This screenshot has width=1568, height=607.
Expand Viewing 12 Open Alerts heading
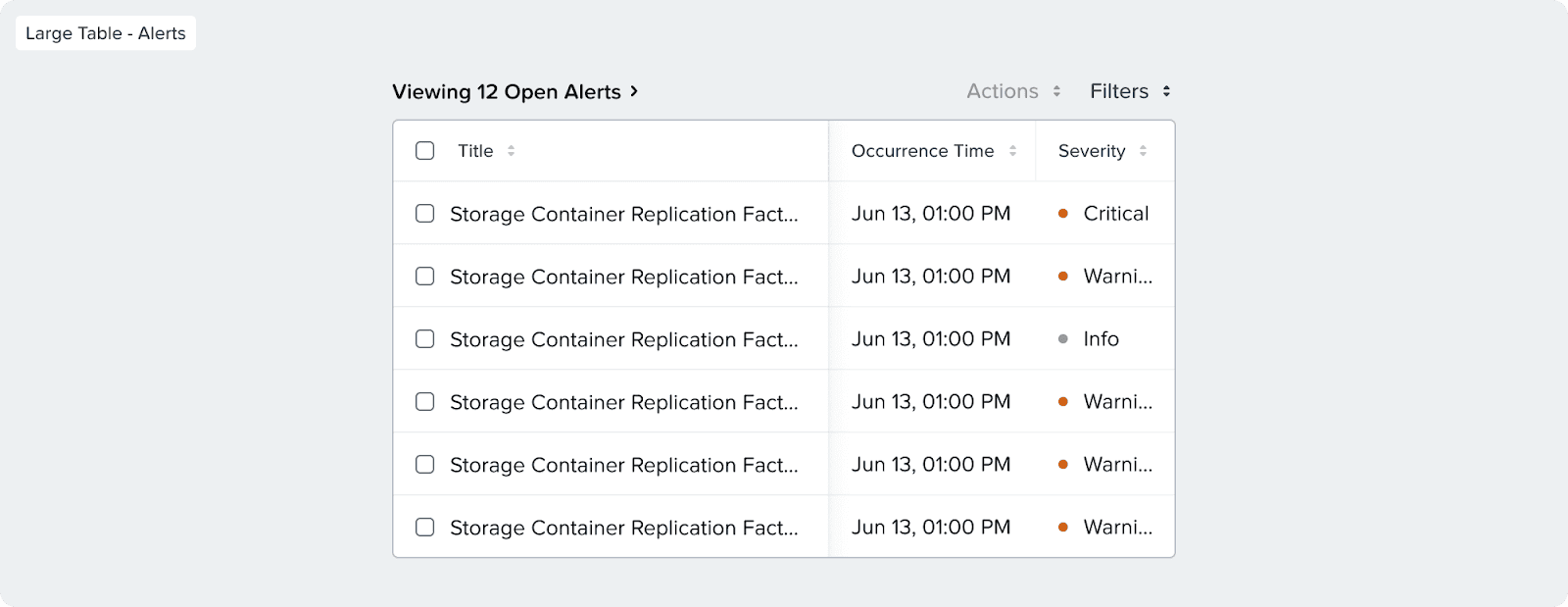coord(507,92)
